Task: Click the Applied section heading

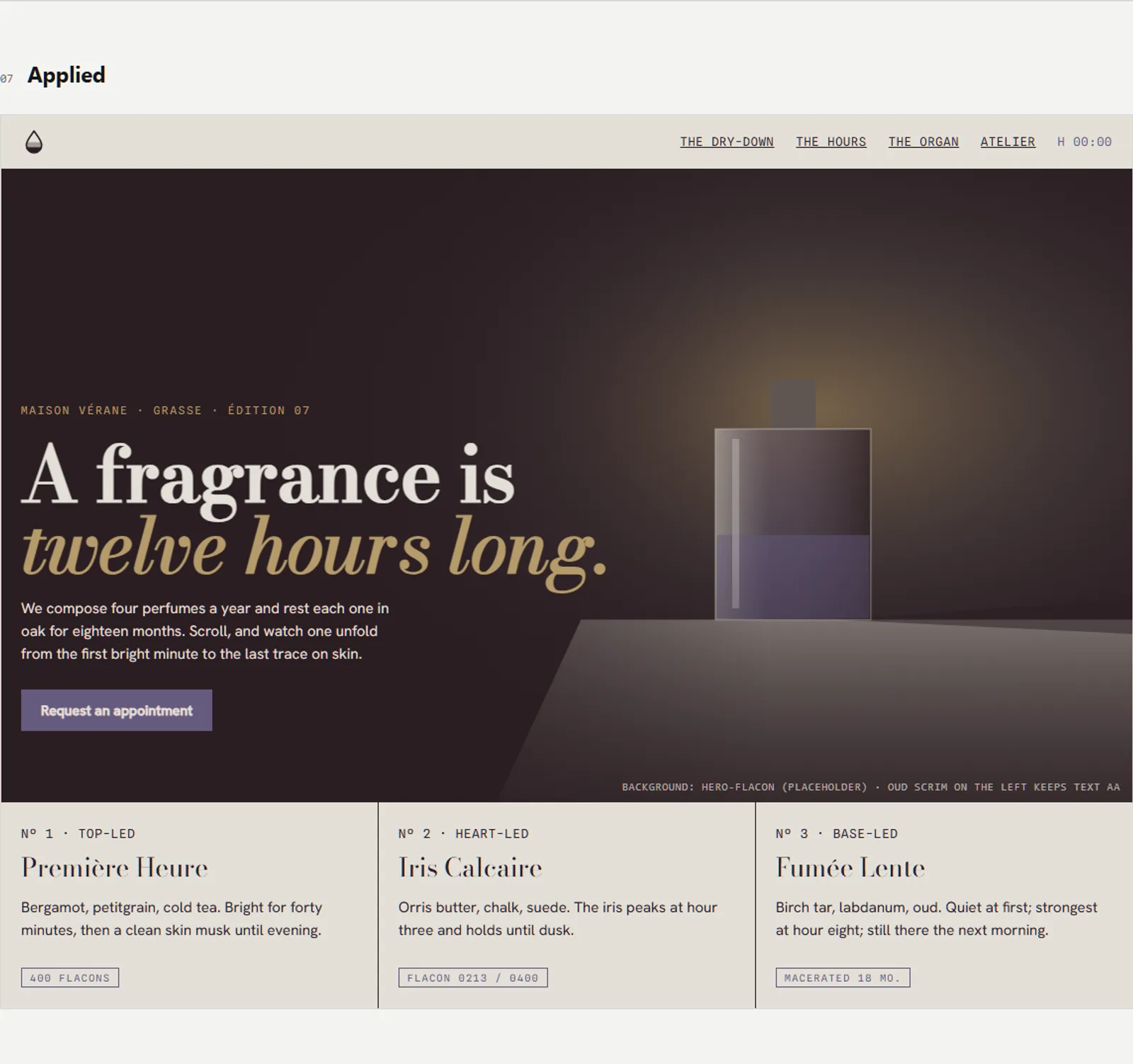Action: (67, 75)
